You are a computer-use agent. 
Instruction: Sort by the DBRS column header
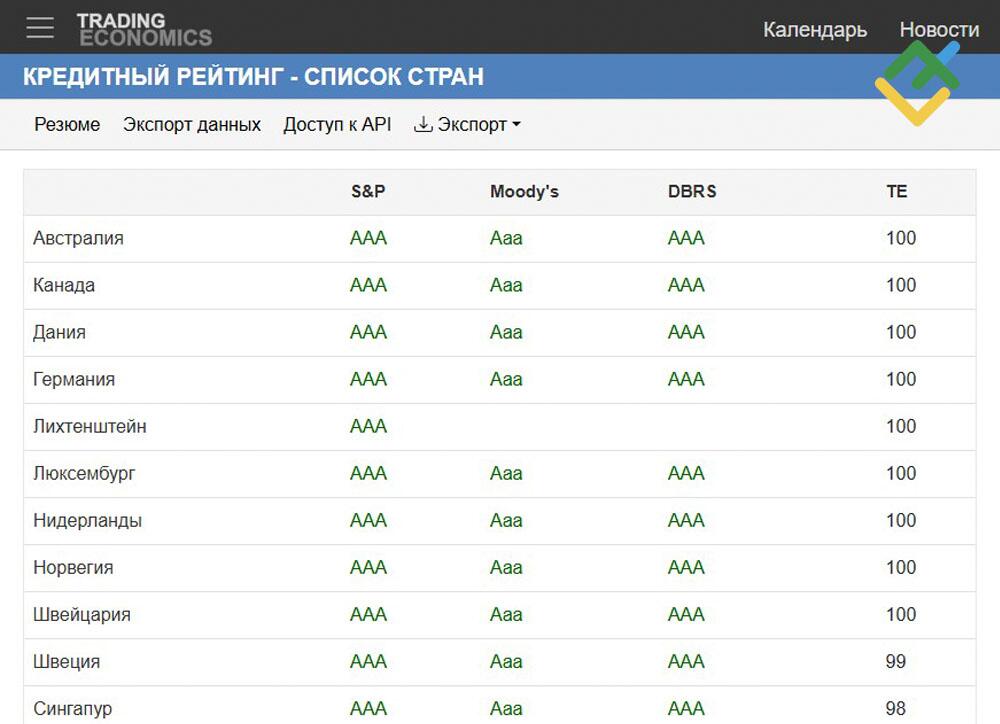pyautogui.click(x=692, y=191)
